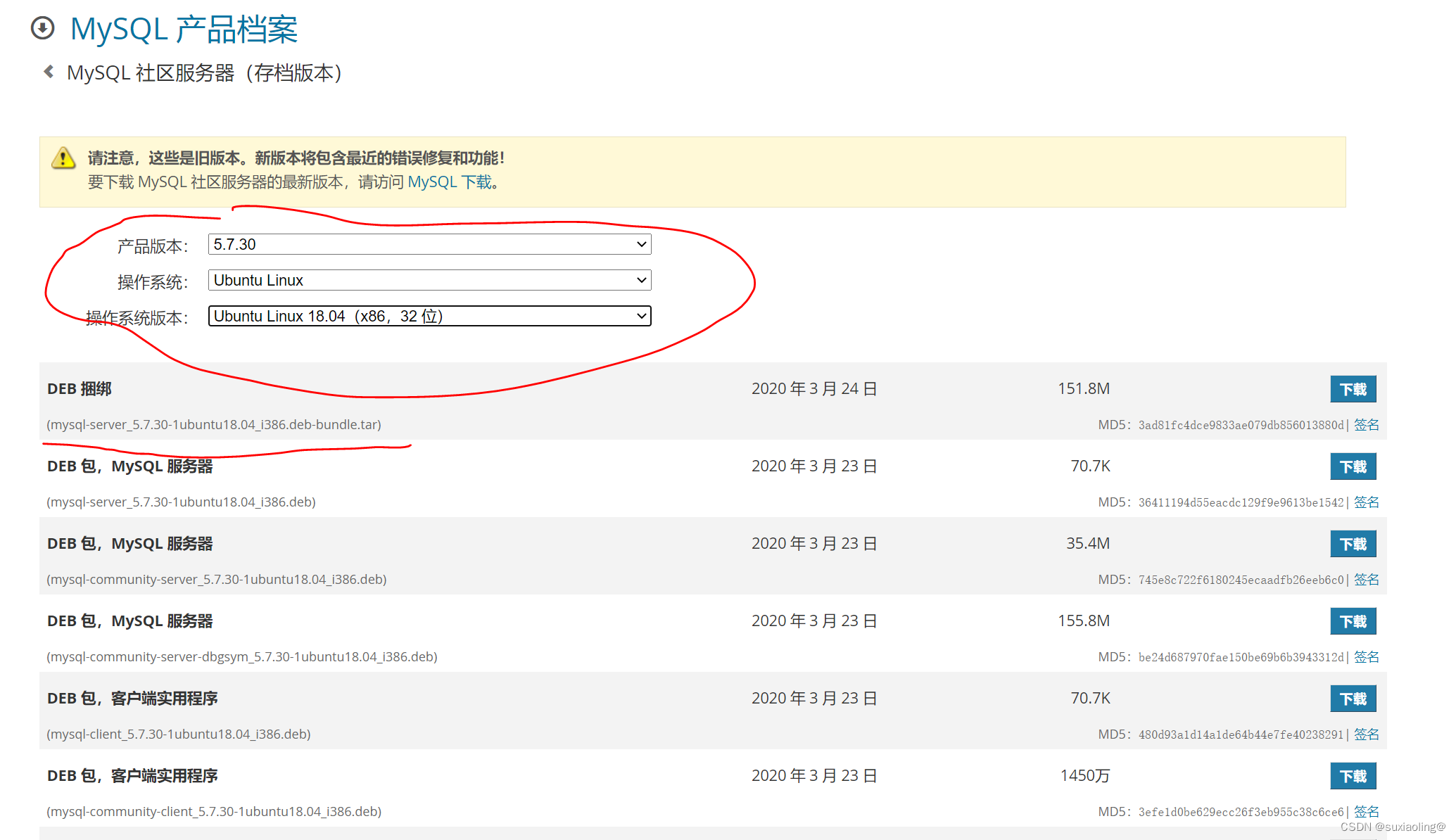Click the 操作系统版本 field label
Image resolution: width=1456 pixels, height=840 pixels.
pyautogui.click(x=137, y=318)
